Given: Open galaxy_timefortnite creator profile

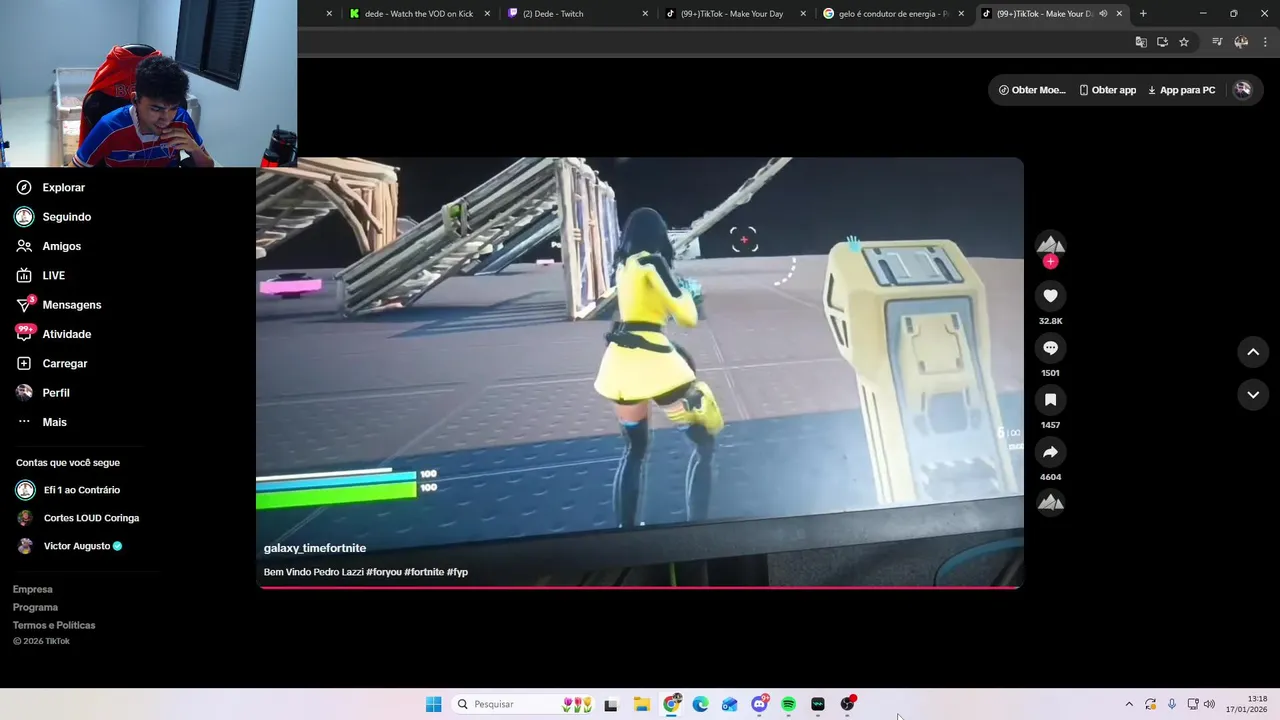Looking at the screenshot, I should click(x=315, y=548).
